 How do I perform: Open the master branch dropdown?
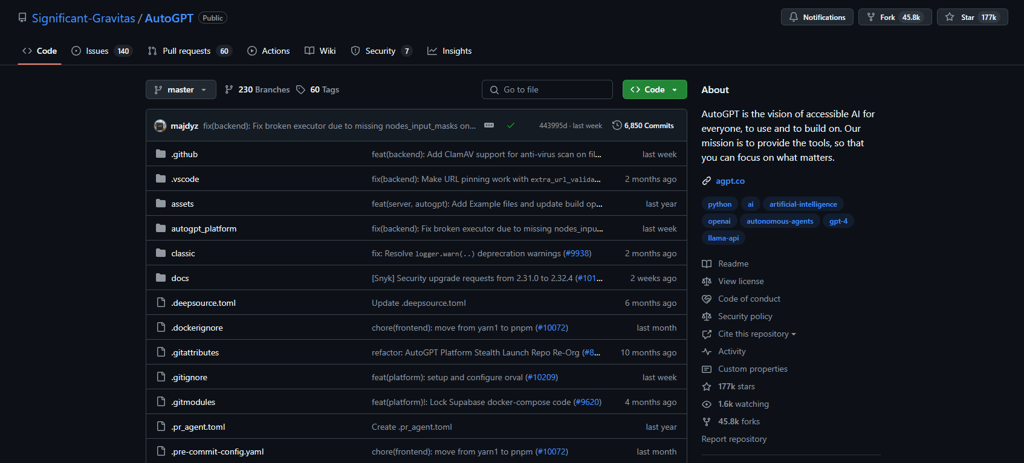(x=181, y=89)
